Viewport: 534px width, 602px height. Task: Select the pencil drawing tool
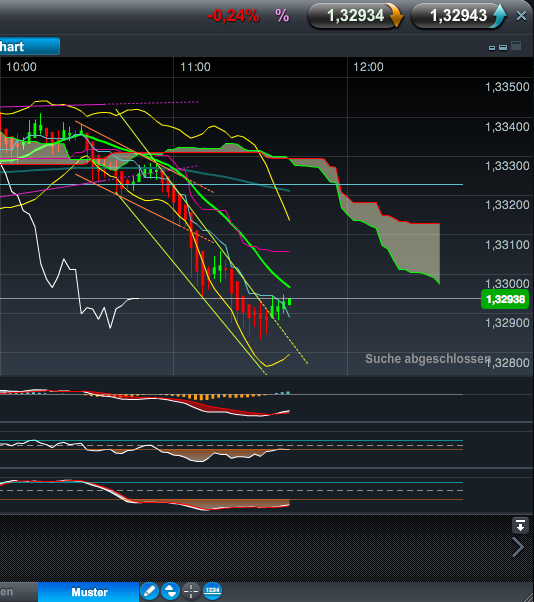pyautogui.click(x=149, y=591)
